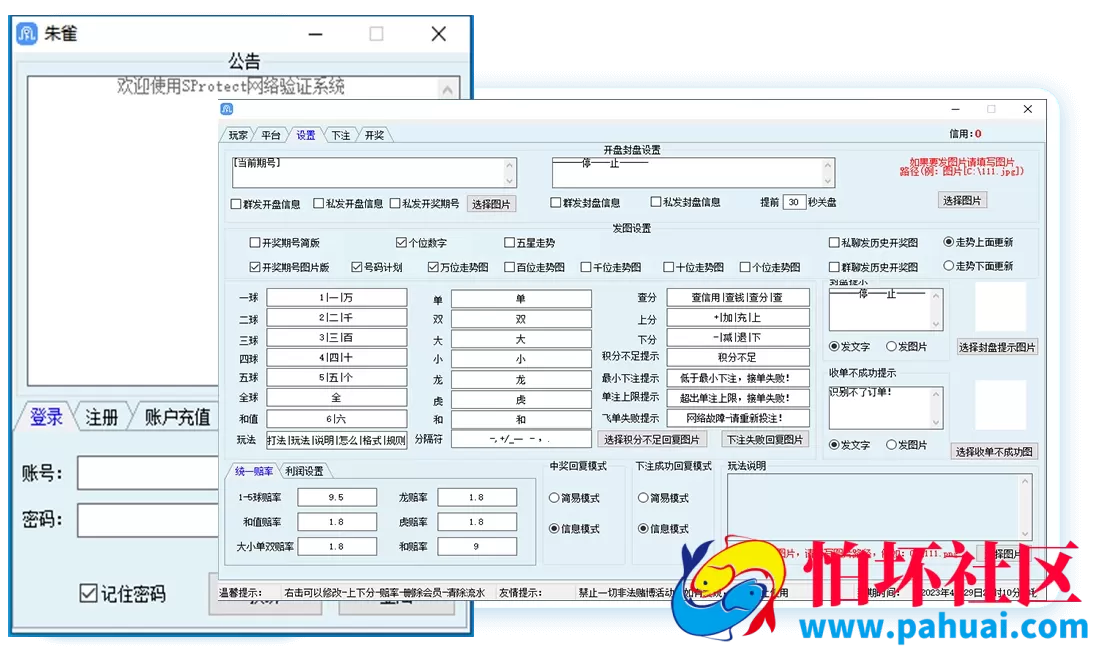The image size is (1104, 654).
Task: Click the top-right 选择图片 button
Action: click(963, 199)
